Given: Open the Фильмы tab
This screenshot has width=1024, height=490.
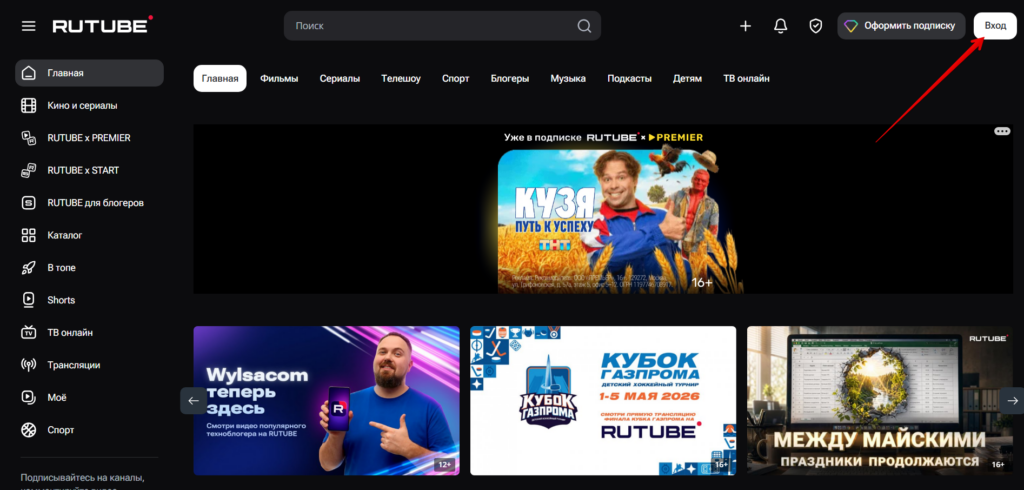Looking at the screenshot, I should (x=279, y=78).
